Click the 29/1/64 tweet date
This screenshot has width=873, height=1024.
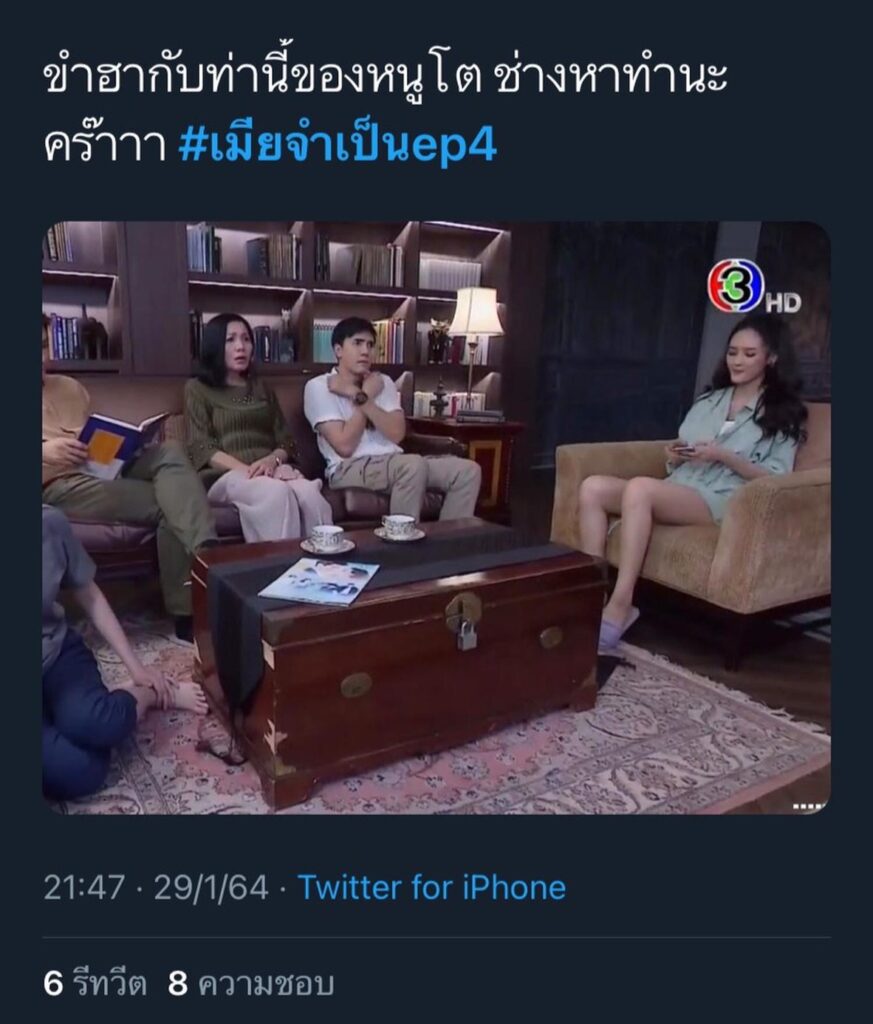pos(211,888)
